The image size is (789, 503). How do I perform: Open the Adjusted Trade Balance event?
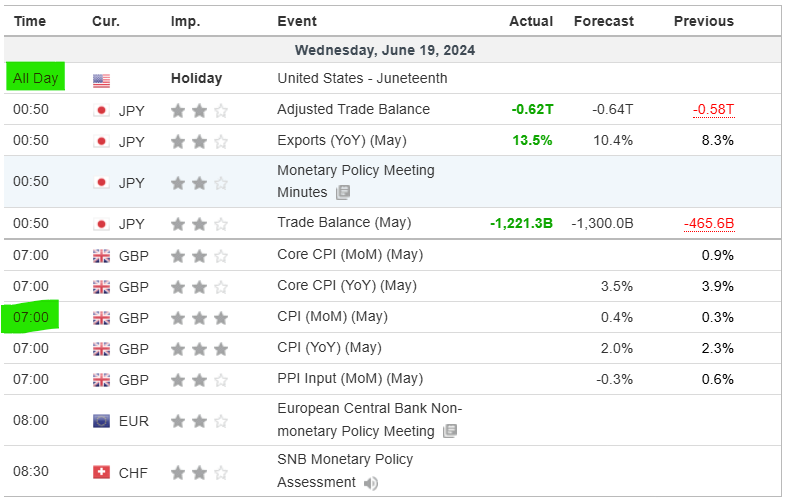pos(353,110)
